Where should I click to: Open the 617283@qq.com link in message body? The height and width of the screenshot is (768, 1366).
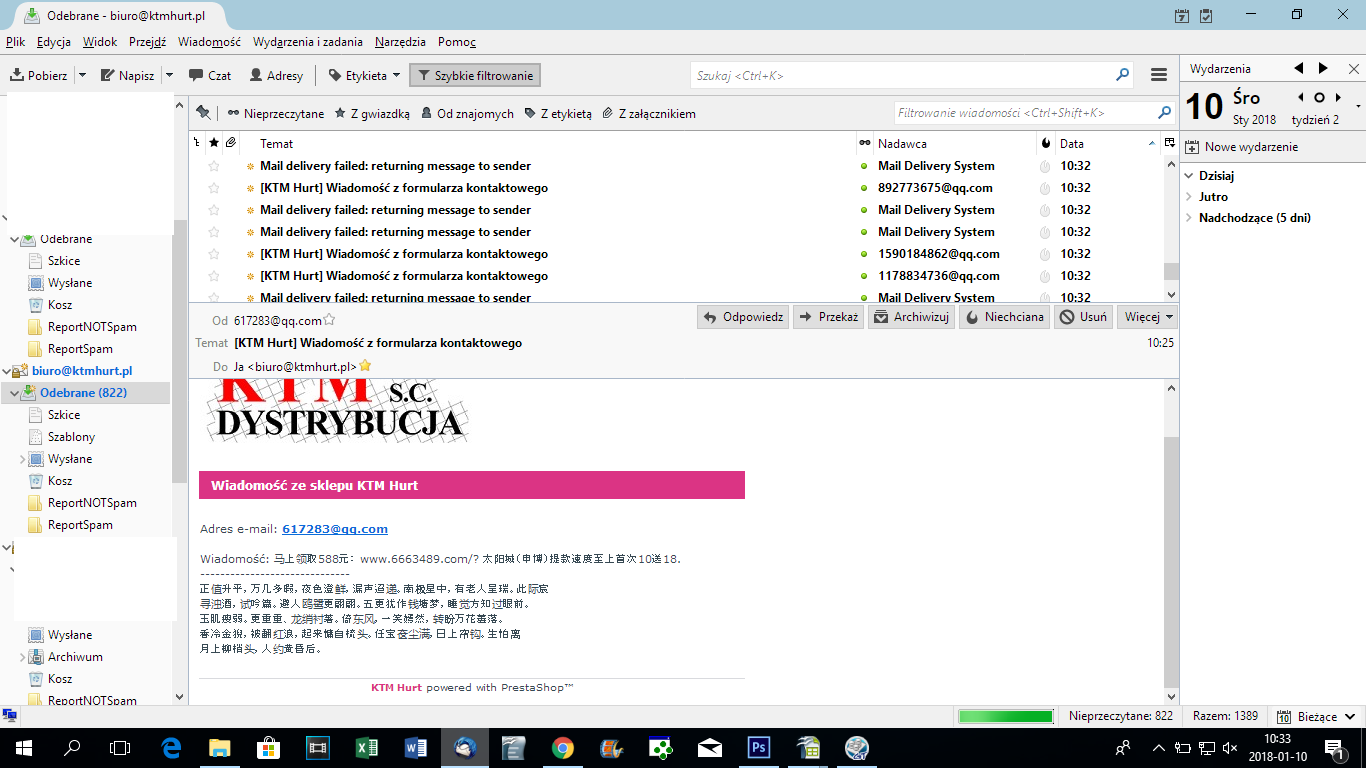(x=335, y=529)
